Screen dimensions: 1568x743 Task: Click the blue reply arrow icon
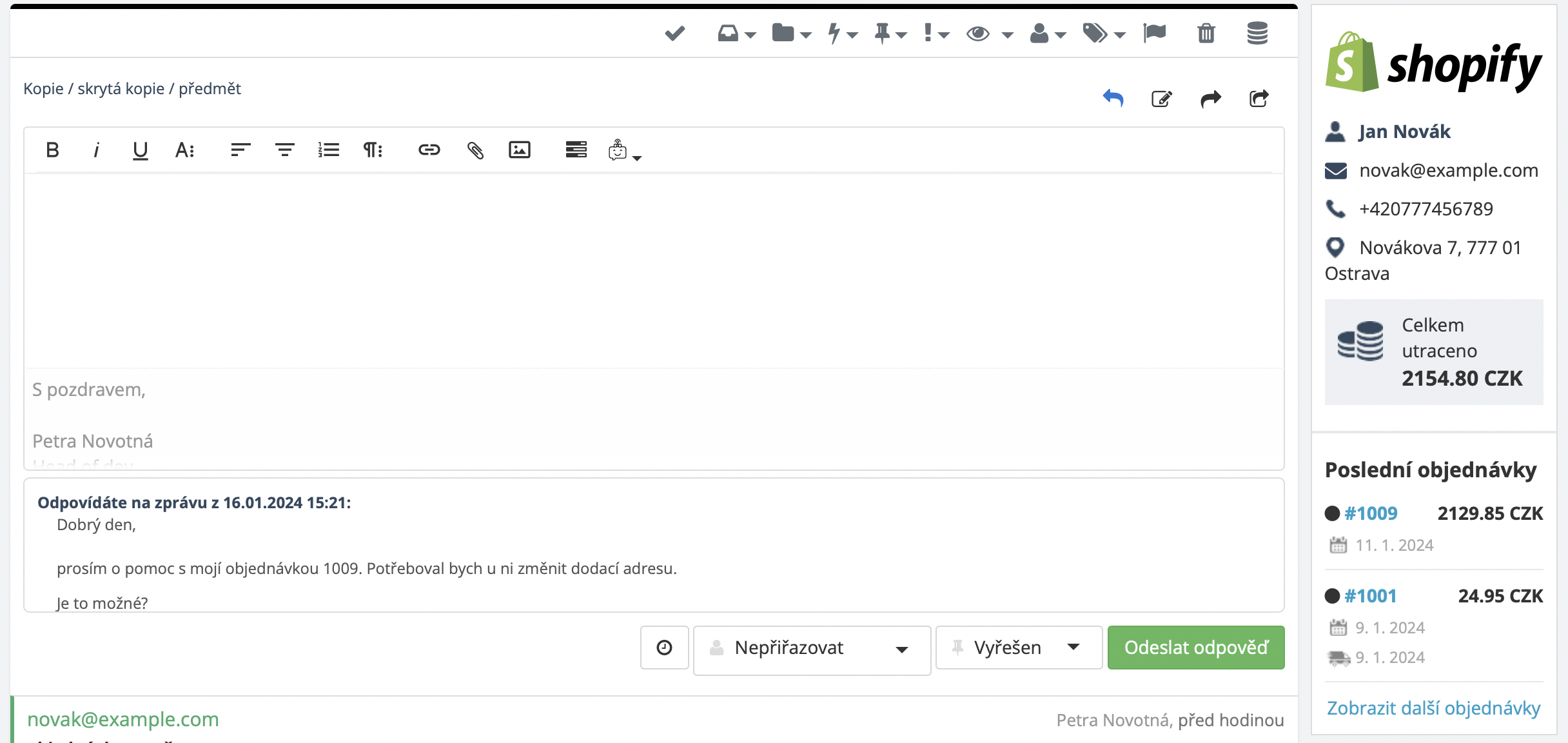pos(1113,99)
